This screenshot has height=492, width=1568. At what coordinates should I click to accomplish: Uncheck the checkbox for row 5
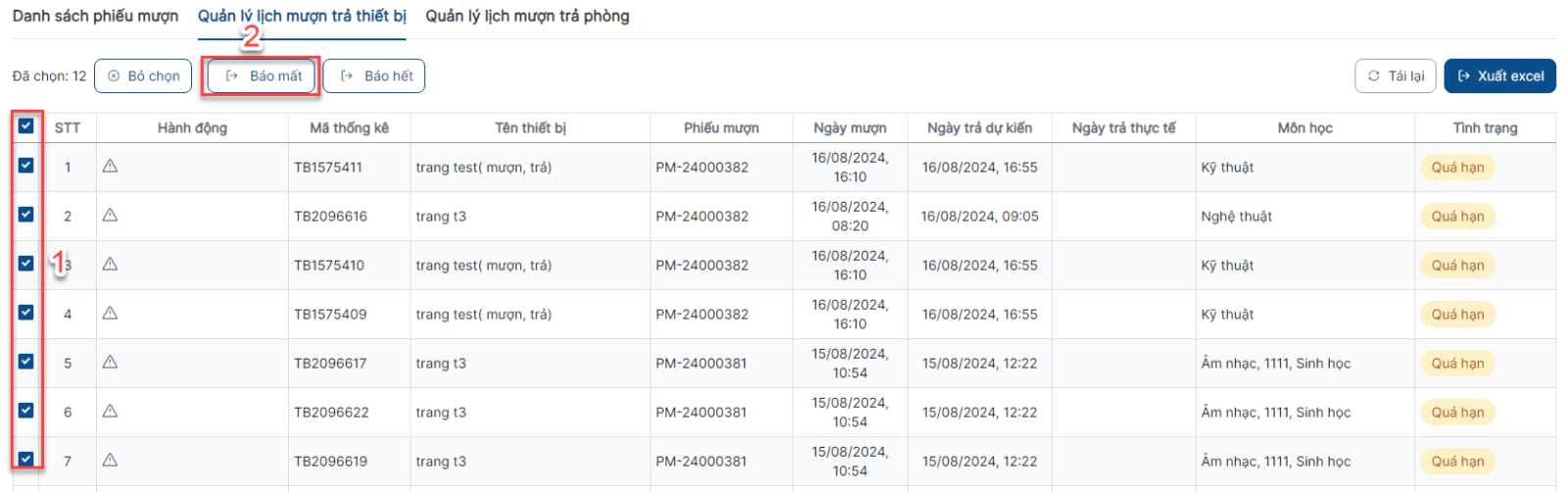coord(25,361)
